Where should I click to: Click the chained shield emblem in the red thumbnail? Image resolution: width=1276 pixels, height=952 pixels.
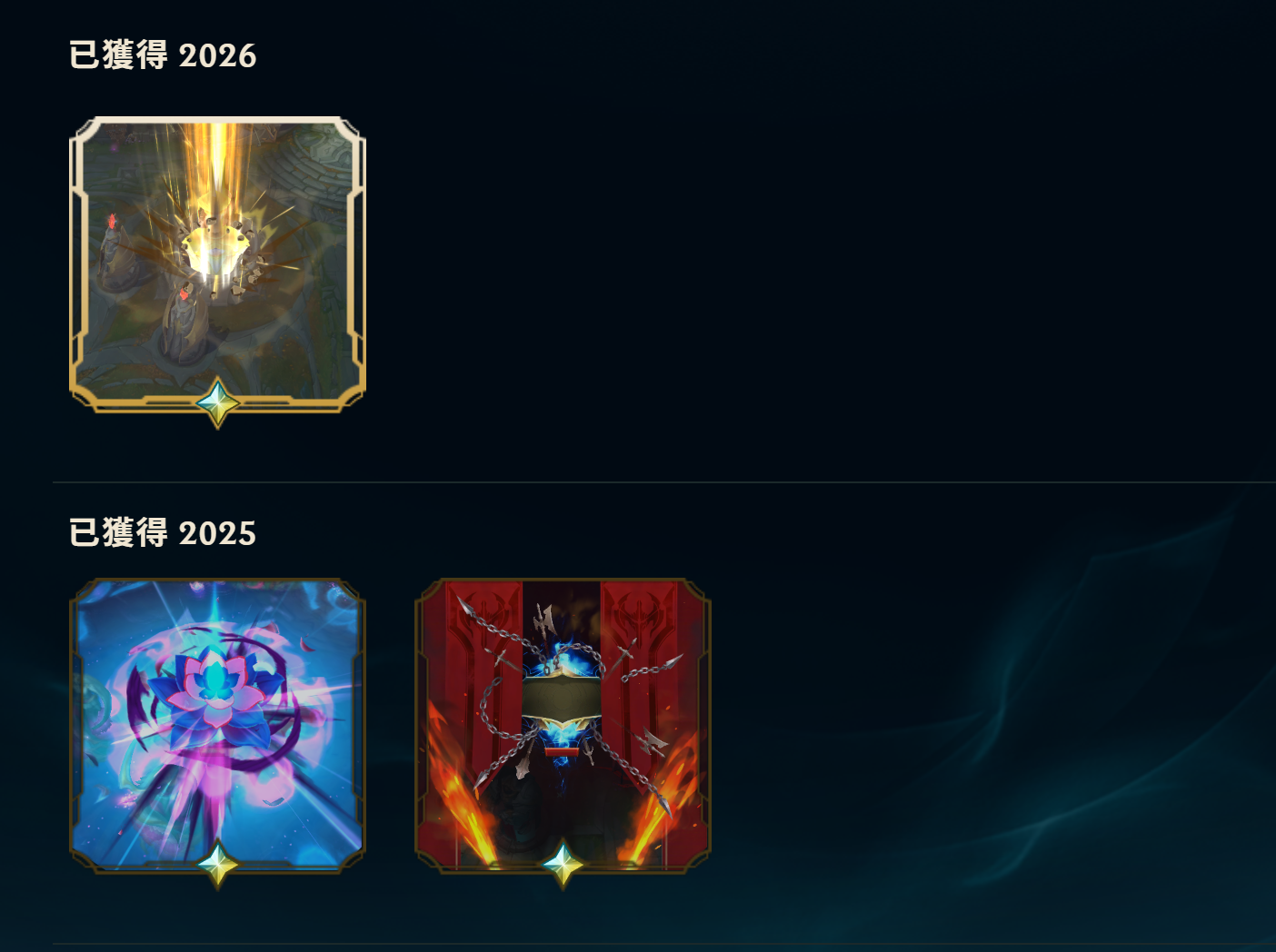click(562, 698)
